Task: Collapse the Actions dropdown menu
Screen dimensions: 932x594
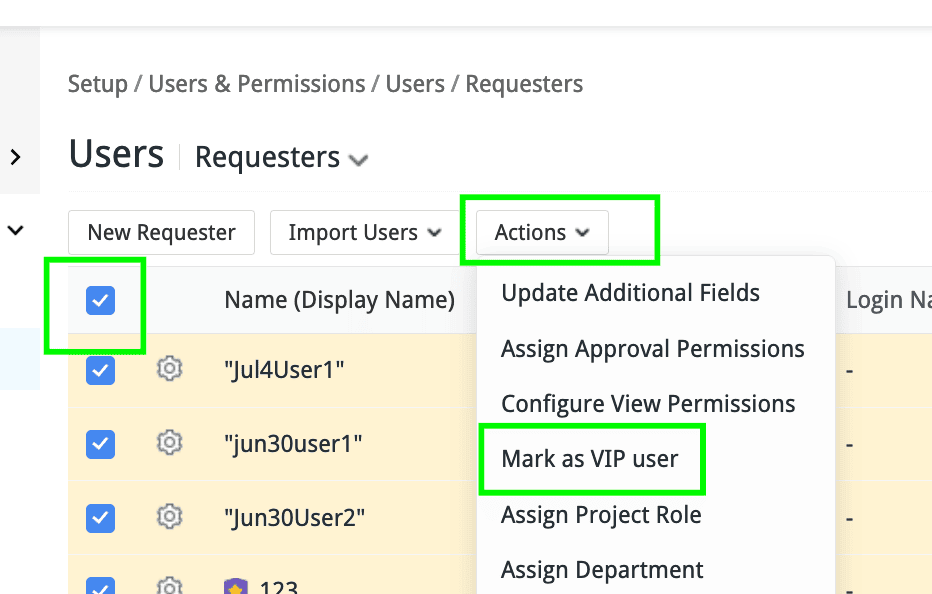Action: click(542, 232)
